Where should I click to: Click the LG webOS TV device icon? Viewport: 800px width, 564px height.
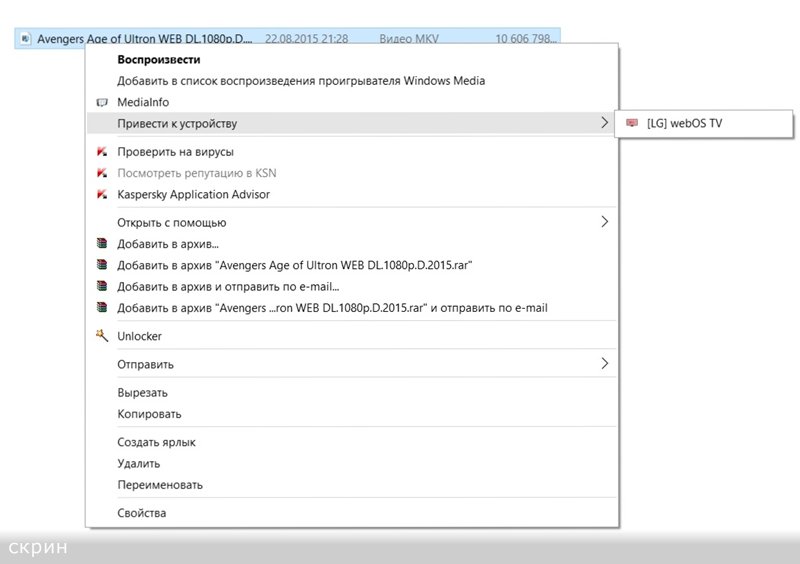pyautogui.click(x=631, y=123)
